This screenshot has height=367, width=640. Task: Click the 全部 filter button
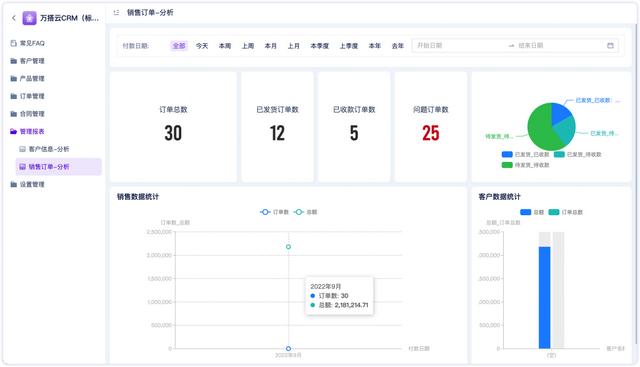pyautogui.click(x=179, y=46)
